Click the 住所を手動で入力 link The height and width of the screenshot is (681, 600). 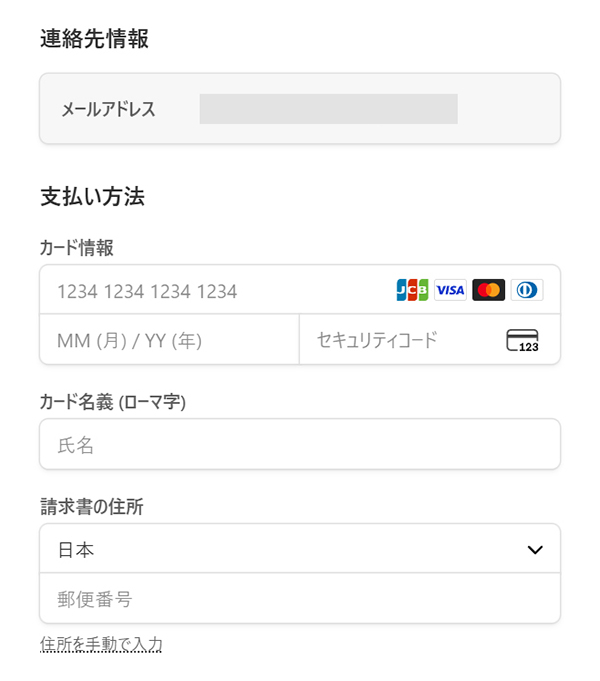point(101,644)
